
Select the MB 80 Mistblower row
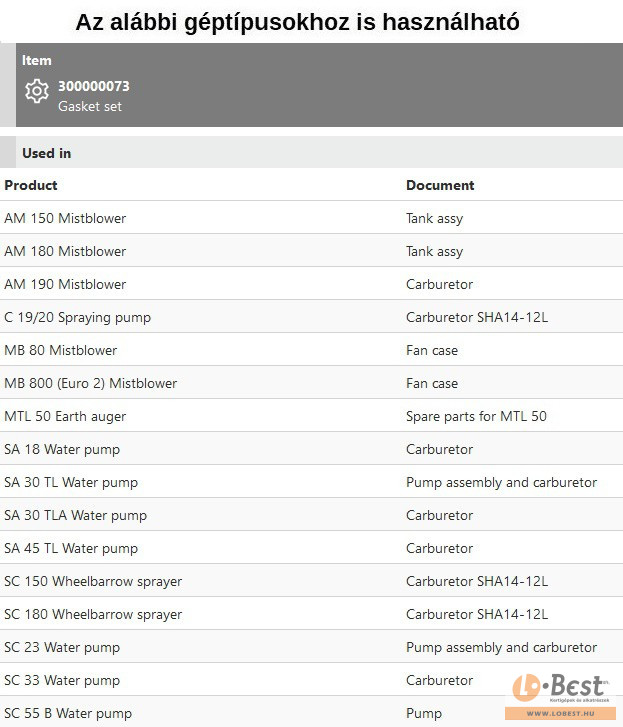(60, 350)
